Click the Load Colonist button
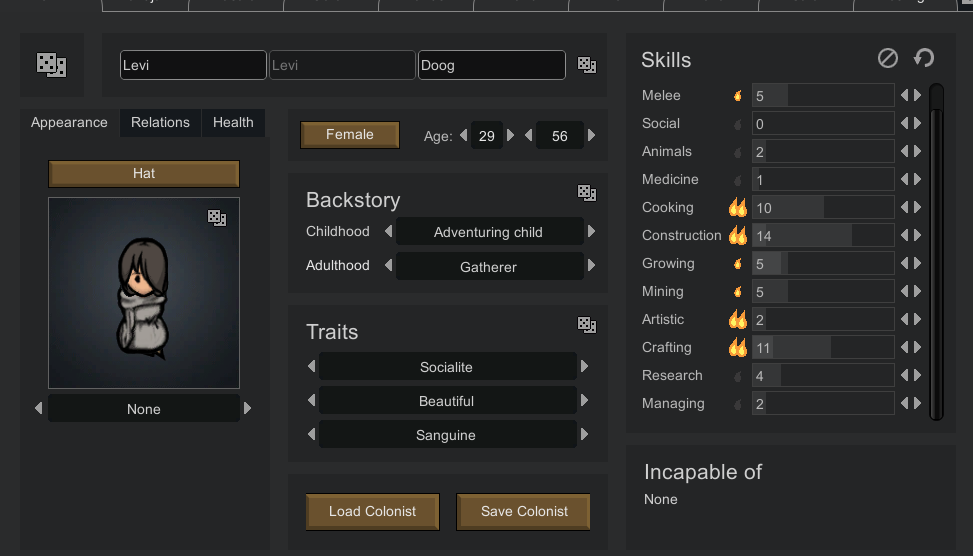 click(x=372, y=511)
